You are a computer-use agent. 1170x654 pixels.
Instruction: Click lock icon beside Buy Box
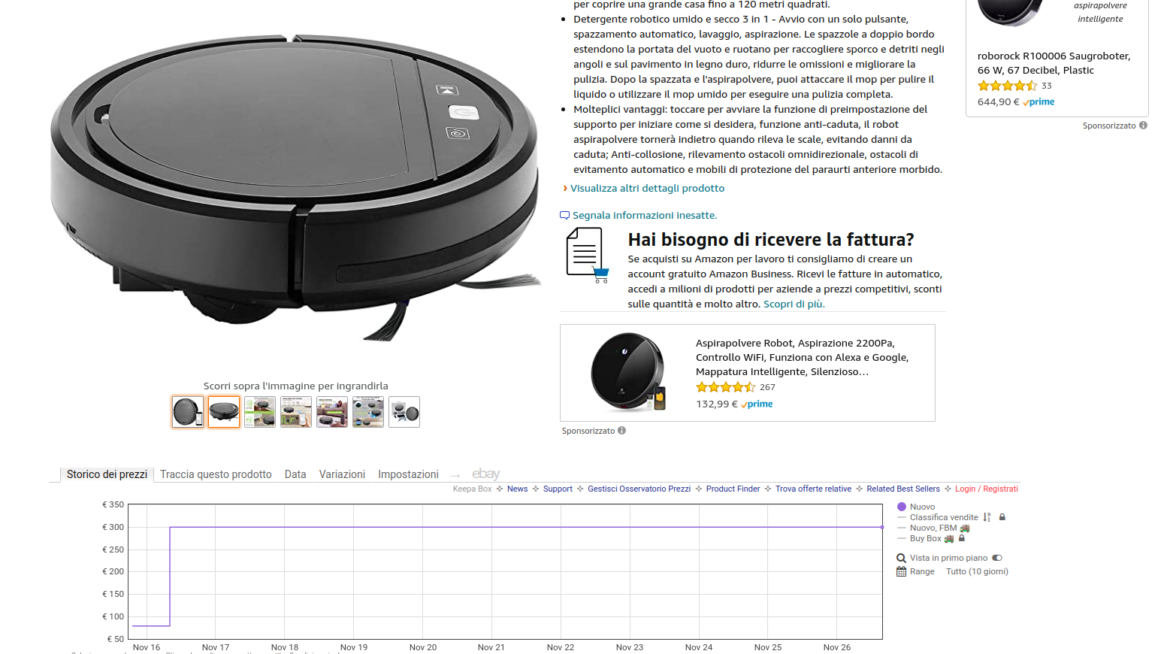(962, 538)
